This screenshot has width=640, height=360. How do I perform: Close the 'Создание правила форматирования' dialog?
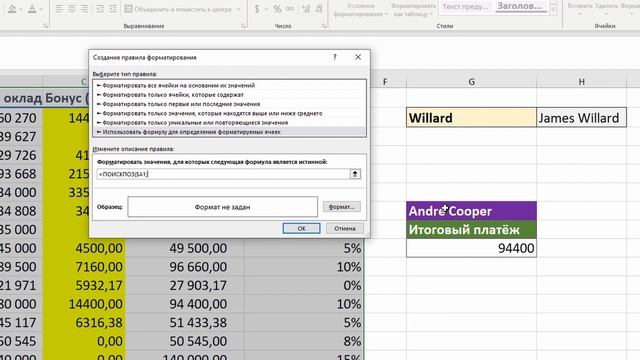pos(358,57)
